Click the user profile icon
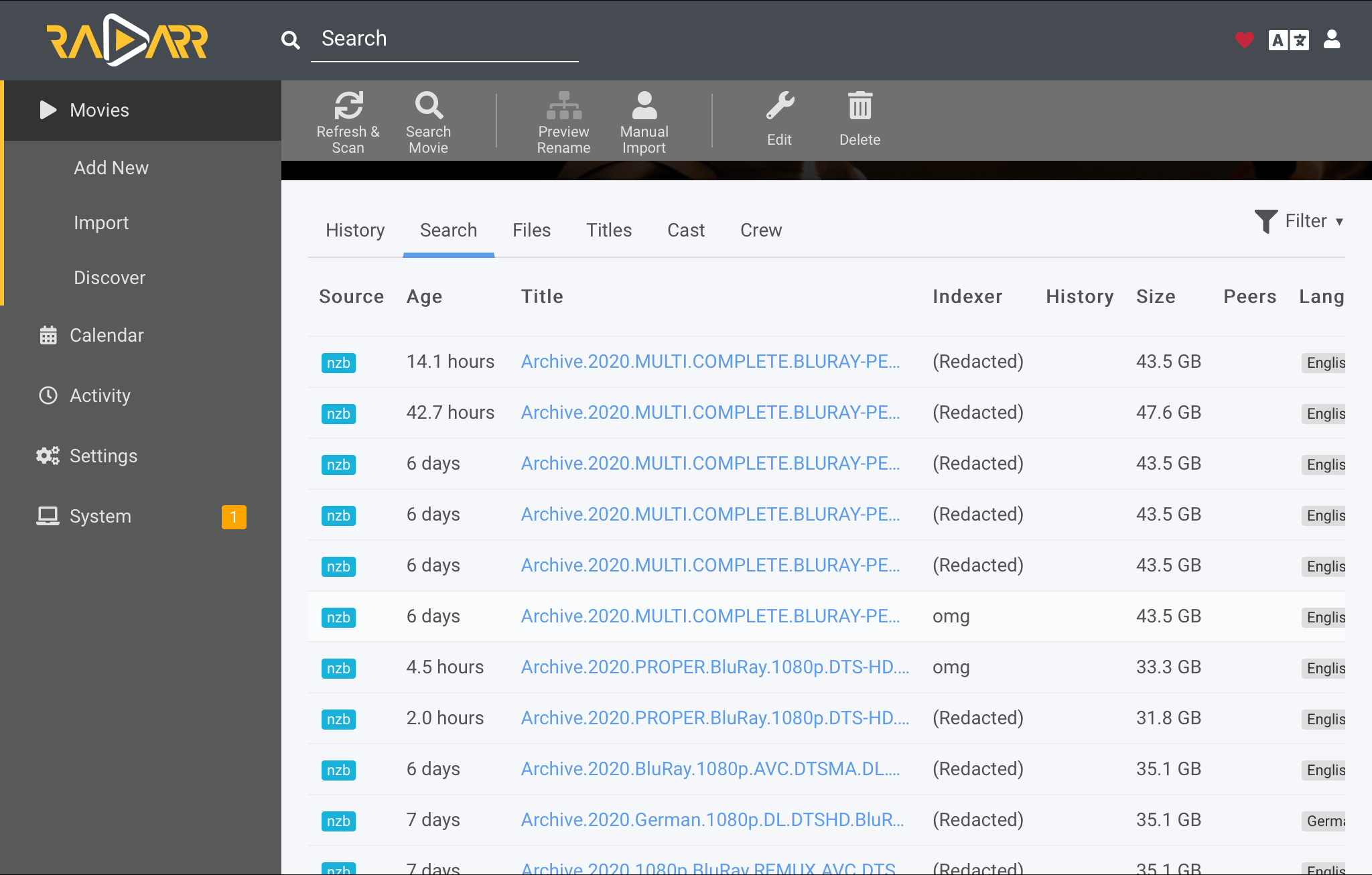Screen dimensions: 1372x875 coord(1332,40)
